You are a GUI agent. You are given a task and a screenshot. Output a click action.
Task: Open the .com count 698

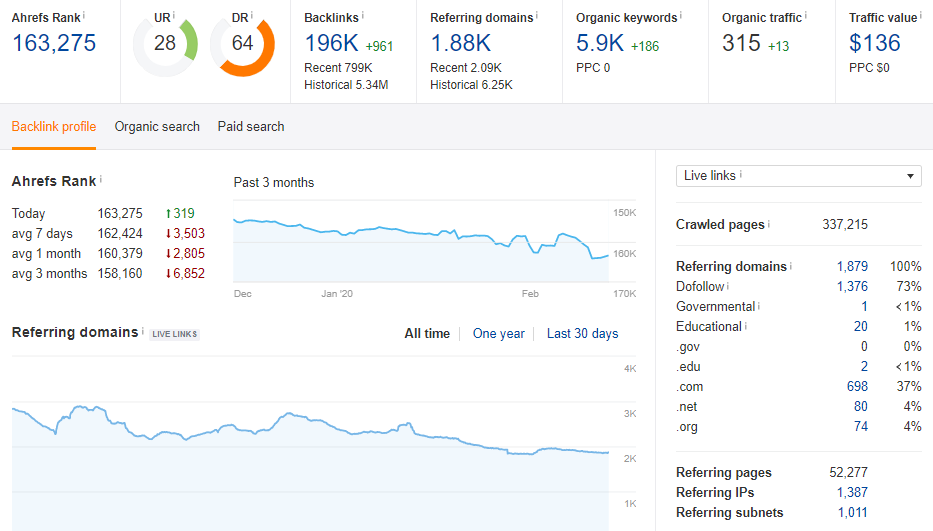click(857, 386)
